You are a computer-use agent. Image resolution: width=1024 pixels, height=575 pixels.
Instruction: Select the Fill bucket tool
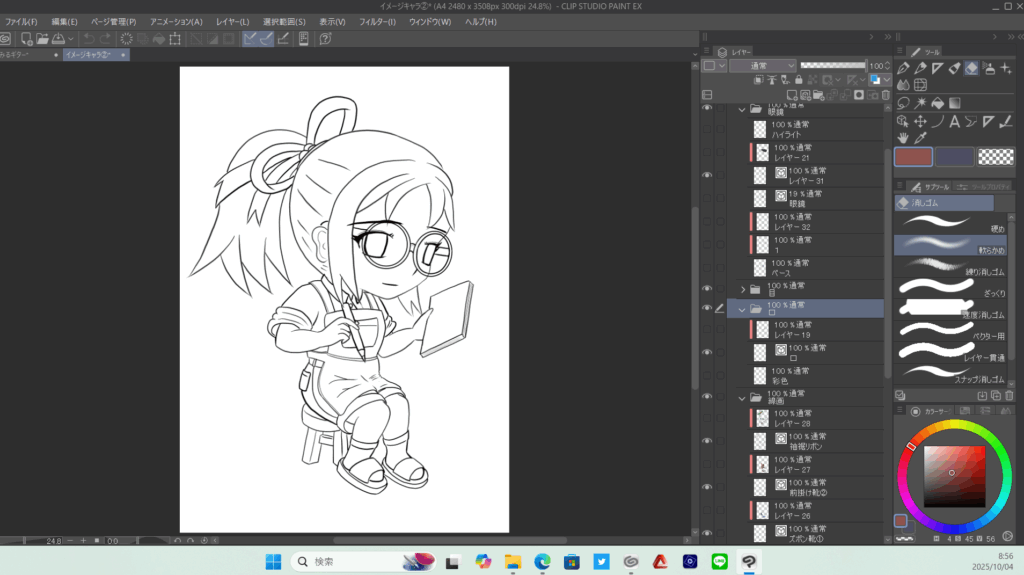pyautogui.click(x=937, y=103)
